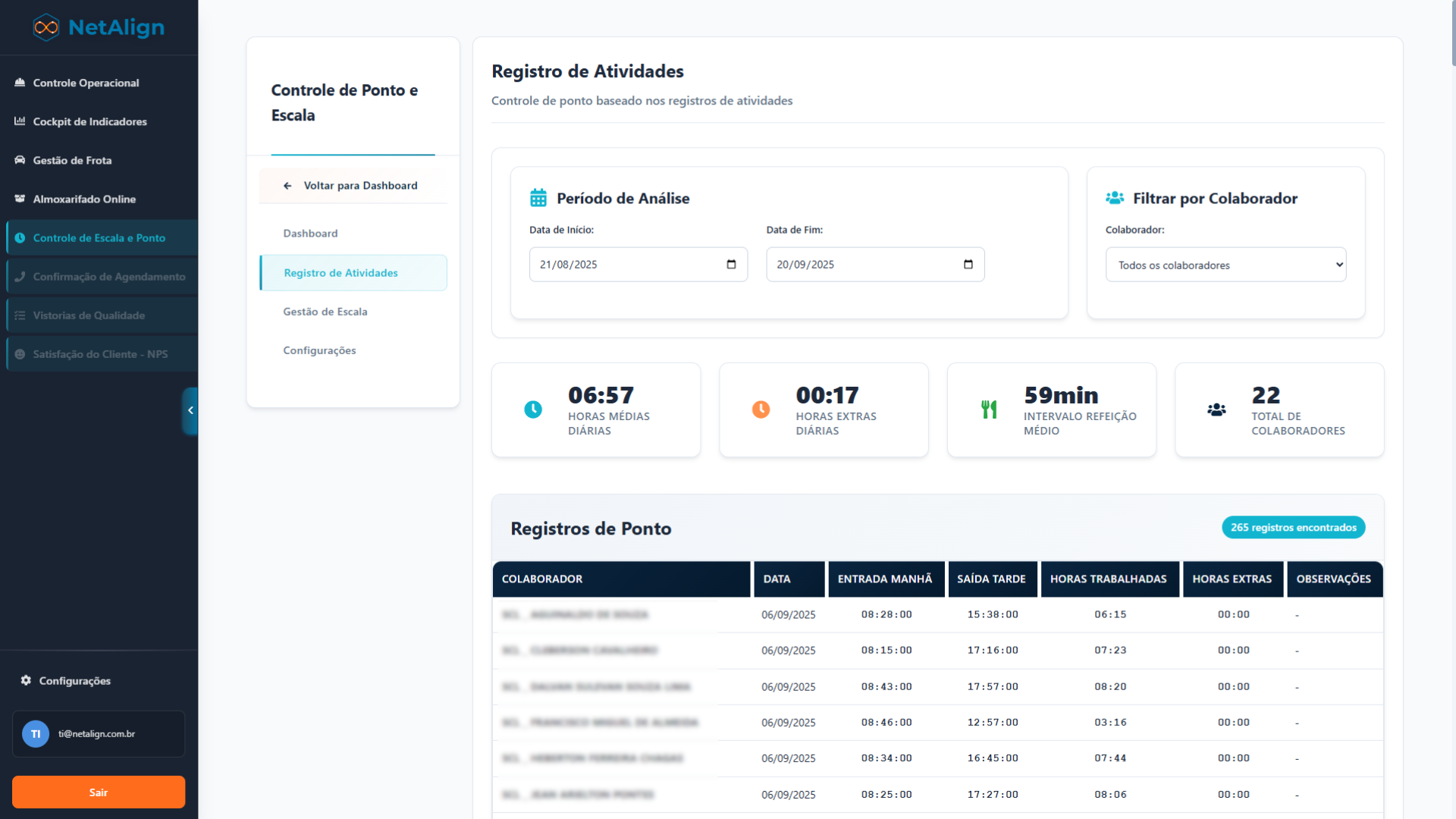Open the Todos os colaboradores dropdown
This screenshot has height=819, width=1456.
point(1225,265)
